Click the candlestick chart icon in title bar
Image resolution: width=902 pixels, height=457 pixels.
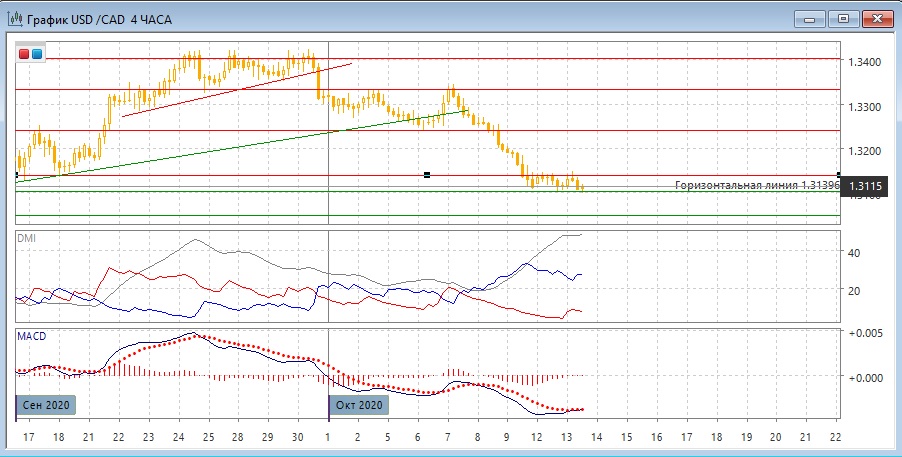tap(13, 18)
